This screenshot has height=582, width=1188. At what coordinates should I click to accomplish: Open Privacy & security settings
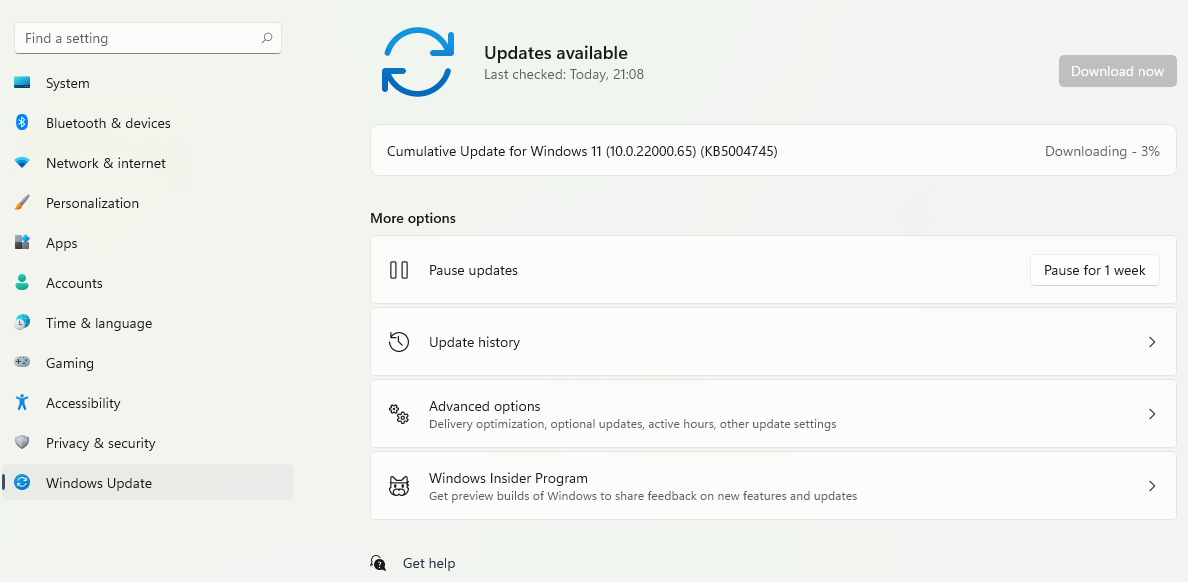[x=148, y=443]
